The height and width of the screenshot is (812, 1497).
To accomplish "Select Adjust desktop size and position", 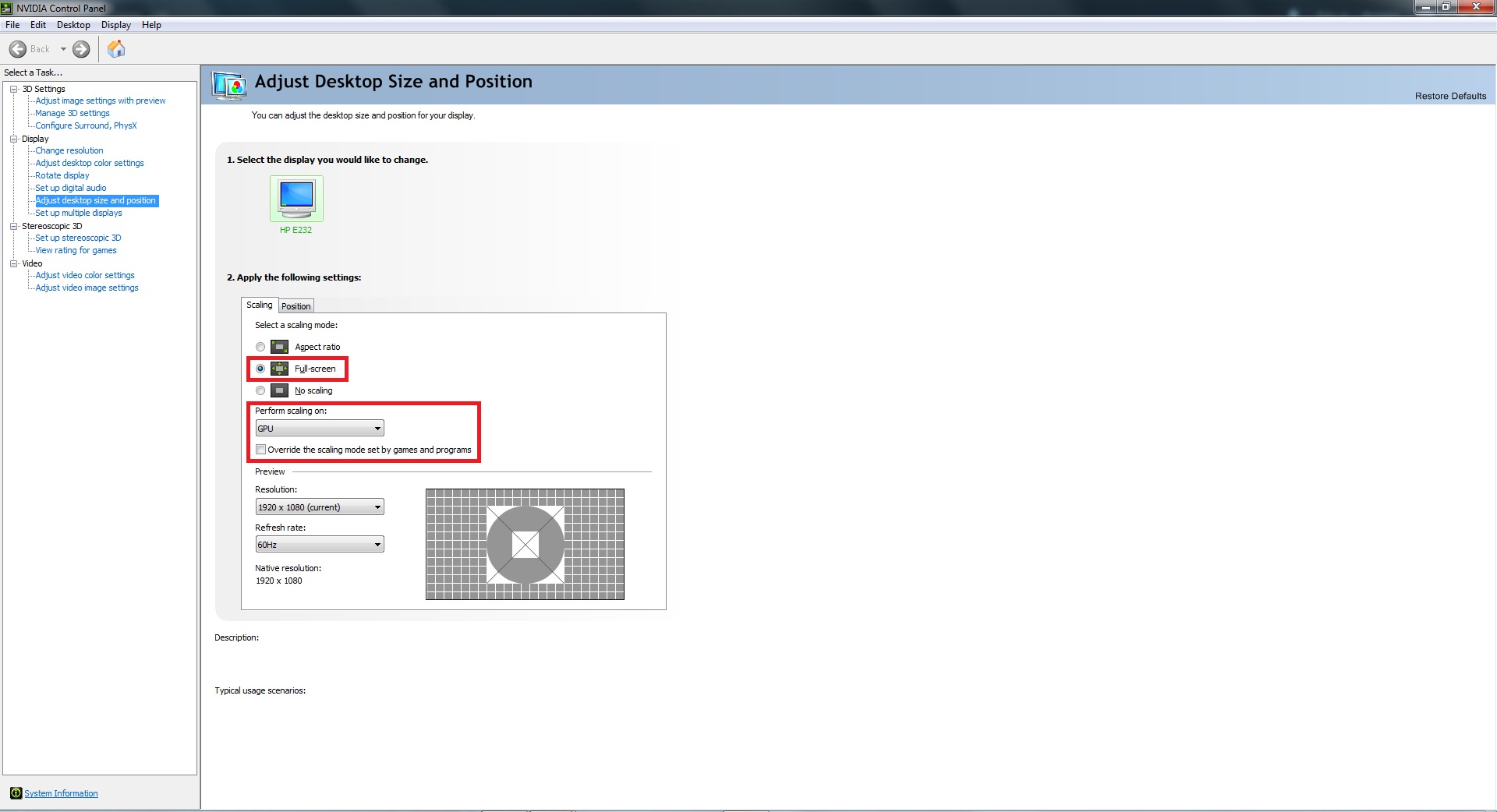I will pos(97,200).
